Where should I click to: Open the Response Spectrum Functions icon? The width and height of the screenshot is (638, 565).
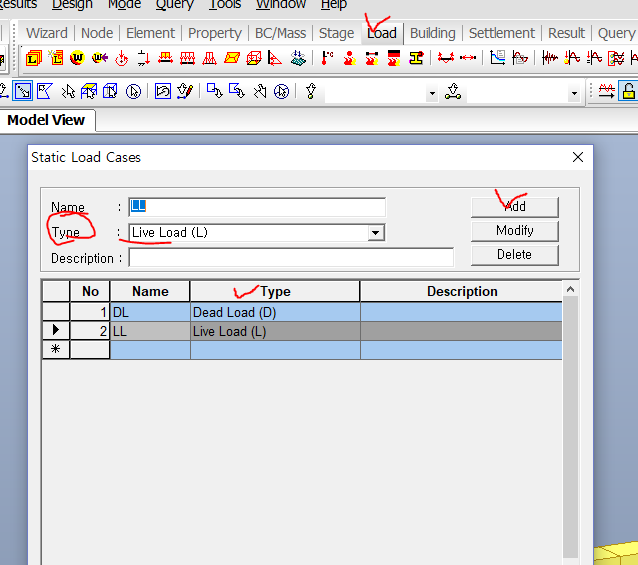click(498, 58)
